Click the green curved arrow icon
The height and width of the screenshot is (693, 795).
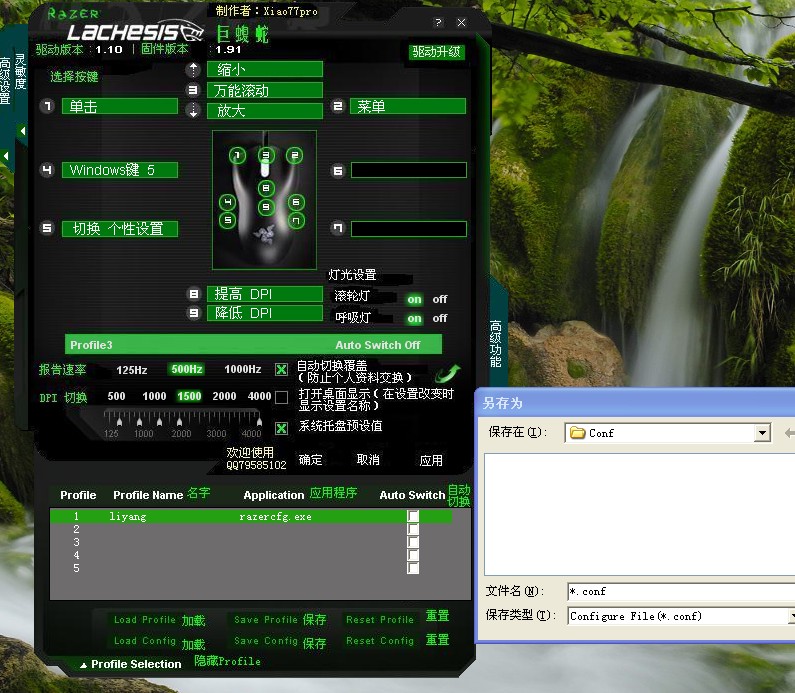tap(447, 374)
